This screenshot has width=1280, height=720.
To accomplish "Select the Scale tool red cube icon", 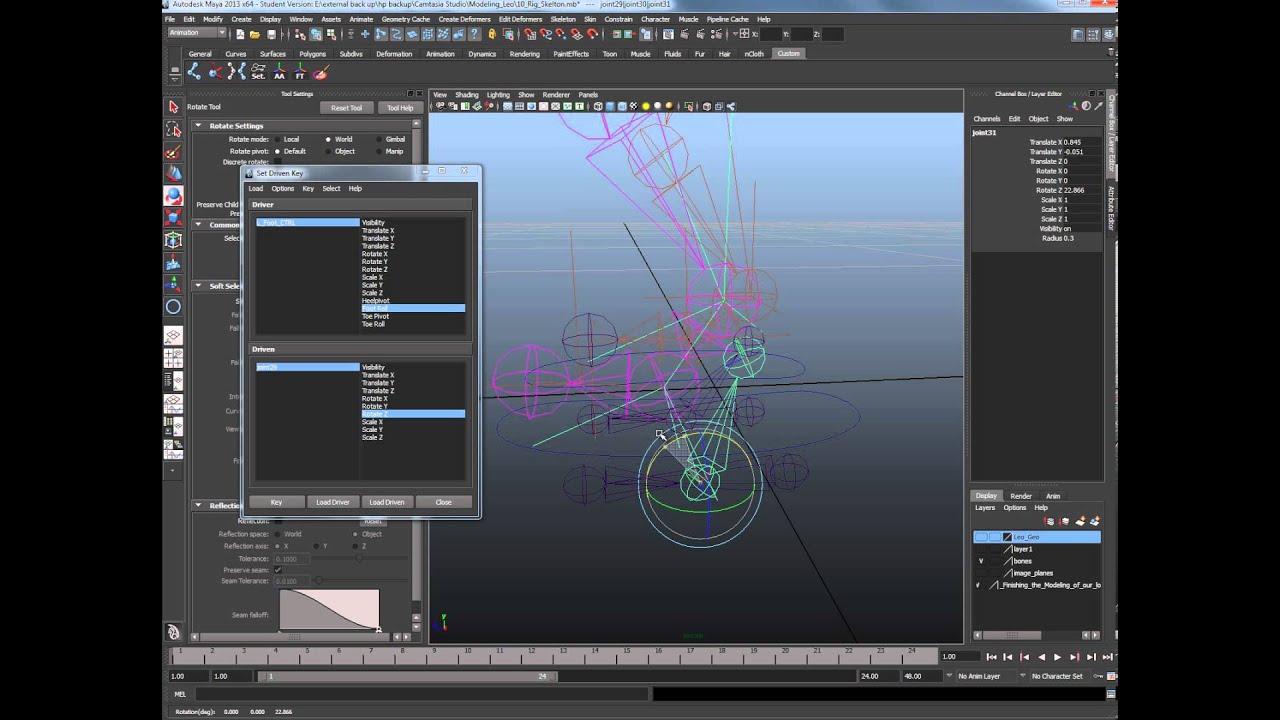I will pyautogui.click(x=173, y=218).
